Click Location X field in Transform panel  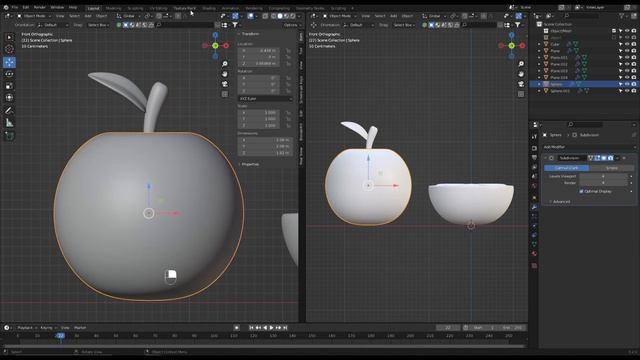[259, 51]
